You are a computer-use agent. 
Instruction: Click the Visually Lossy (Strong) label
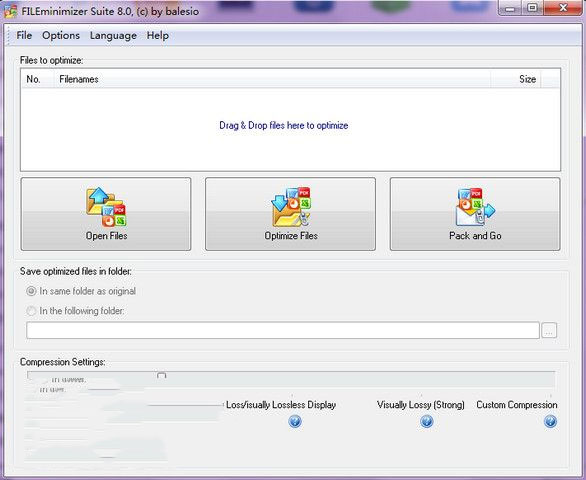click(420, 405)
